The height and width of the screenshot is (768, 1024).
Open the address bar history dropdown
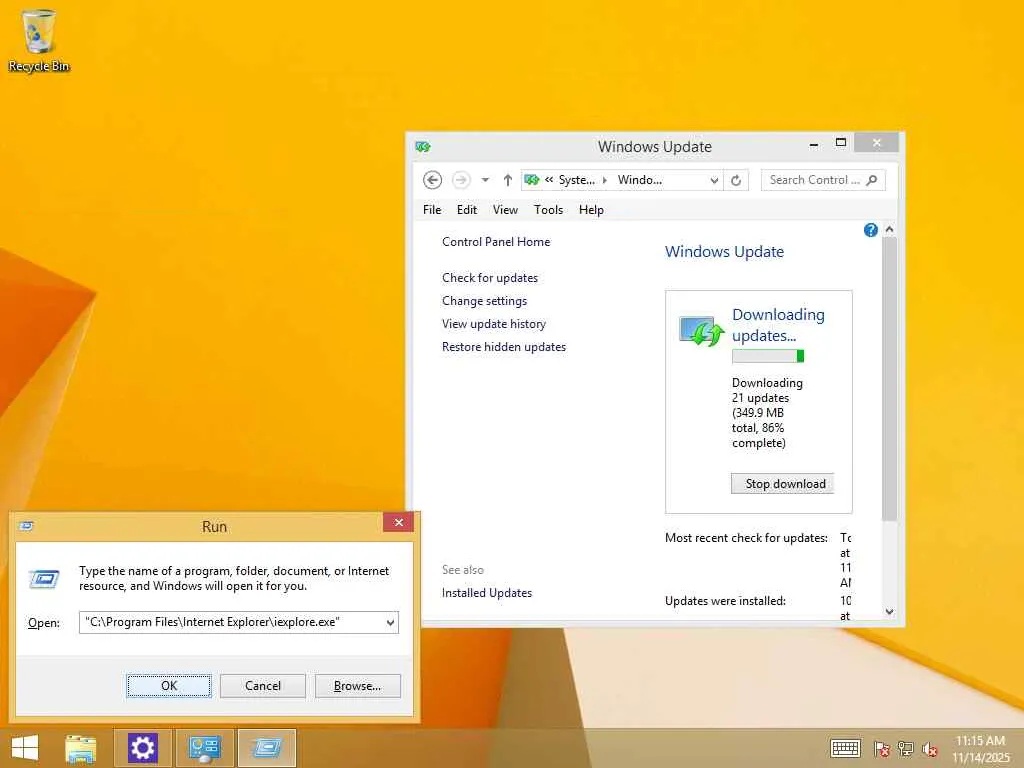coord(714,180)
